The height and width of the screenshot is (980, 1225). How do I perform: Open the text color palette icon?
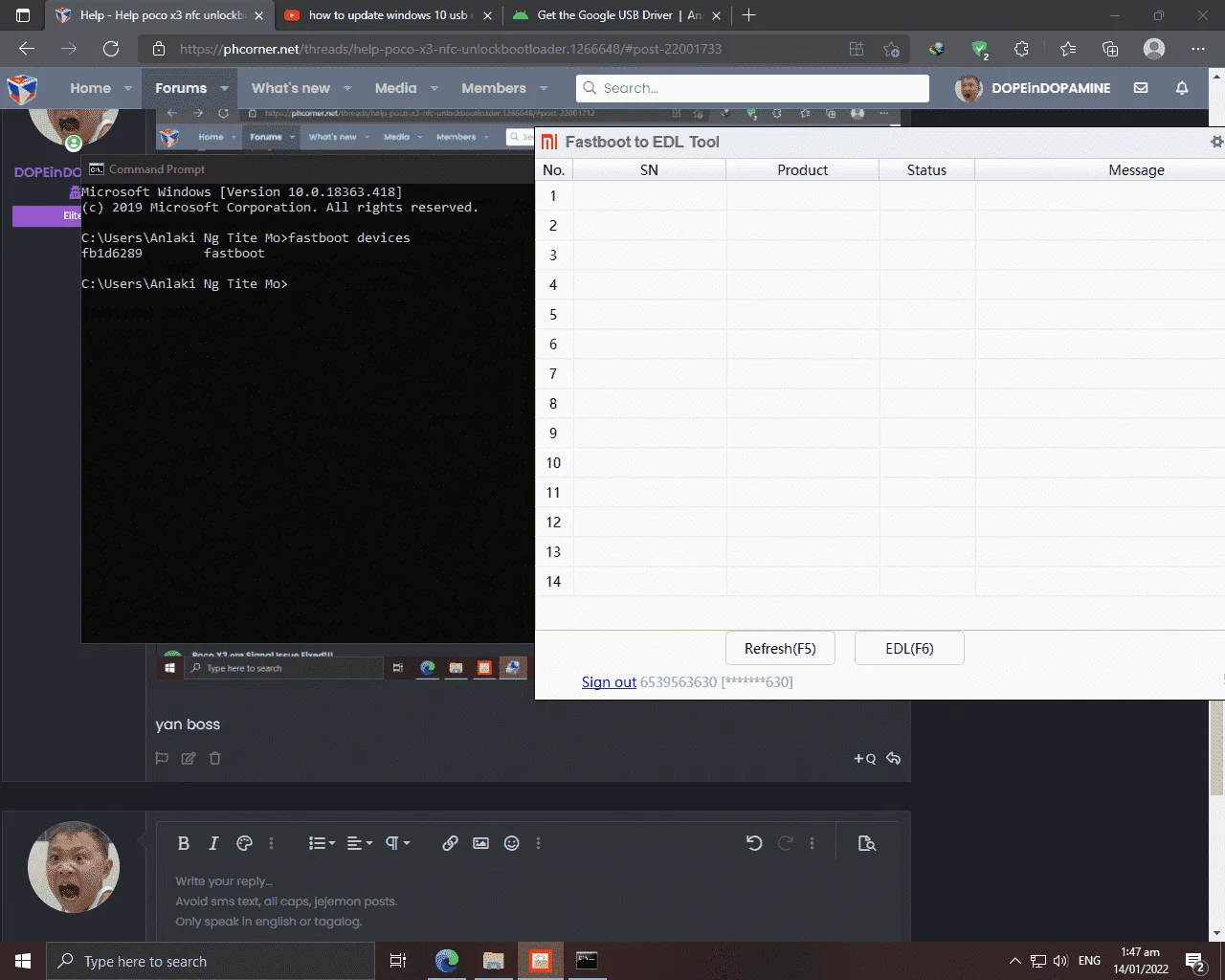(244, 843)
